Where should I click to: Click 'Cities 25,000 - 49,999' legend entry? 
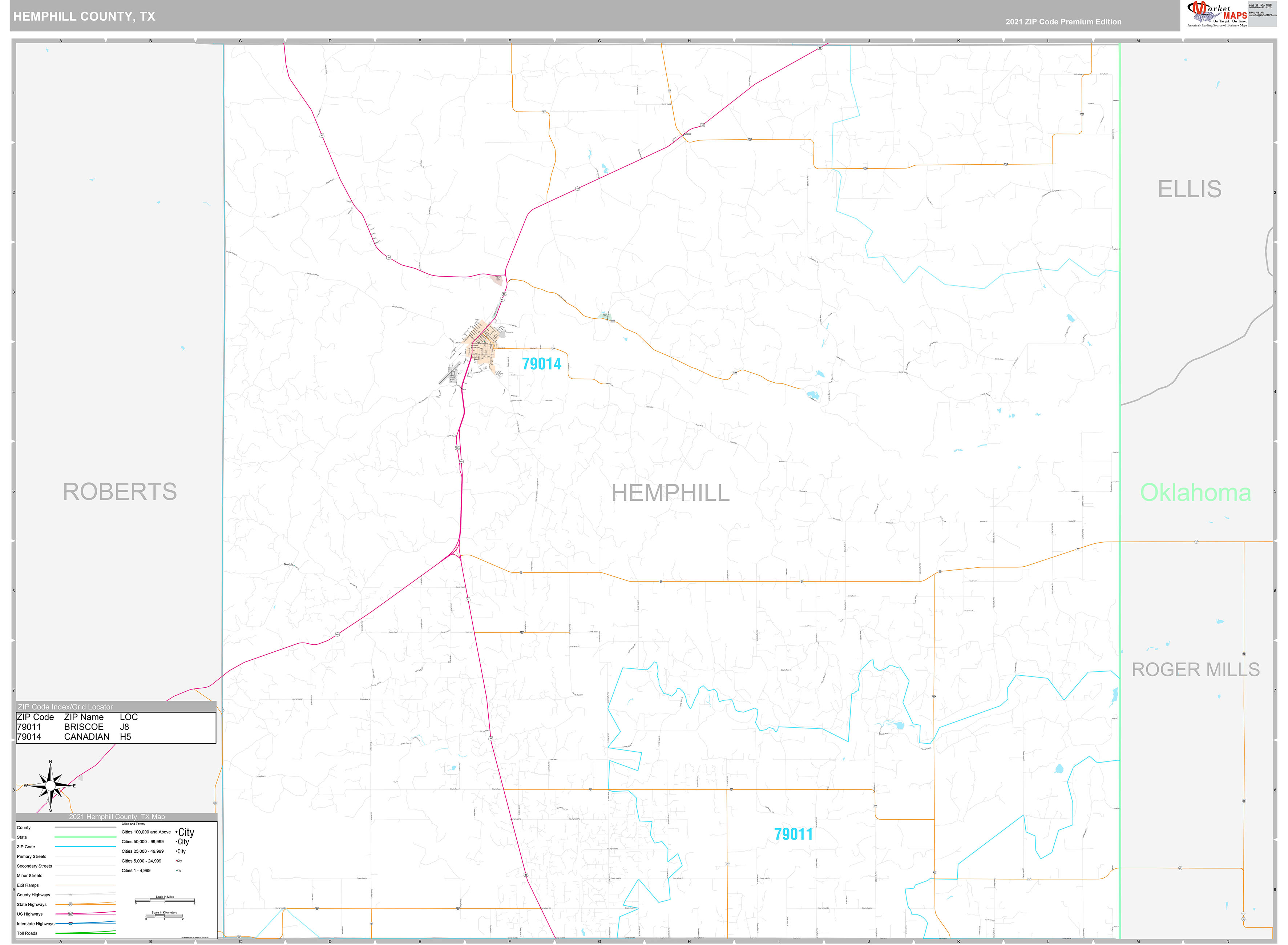pyautogui.click(x=143, y=851)
